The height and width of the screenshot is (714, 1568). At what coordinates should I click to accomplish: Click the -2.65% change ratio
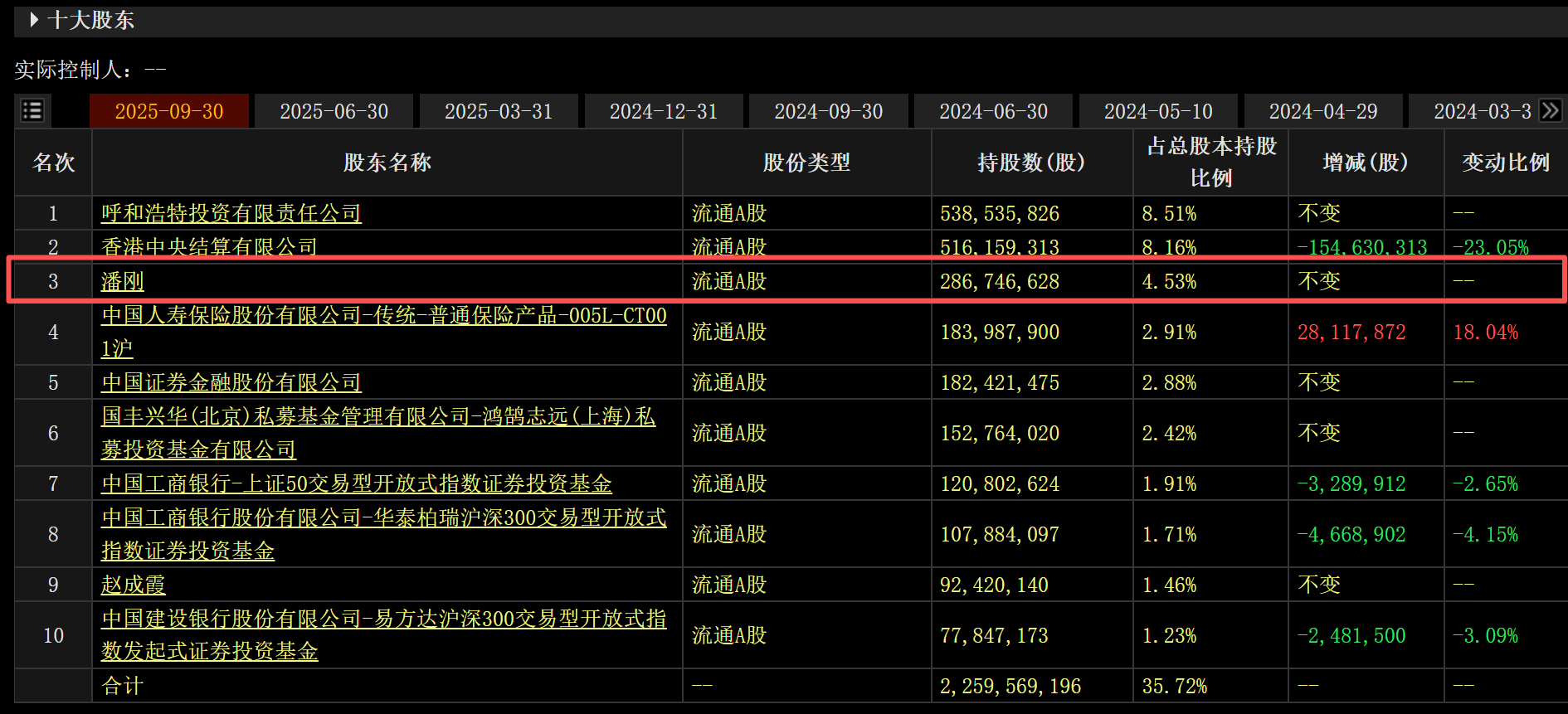click(x=1486, y=483)
